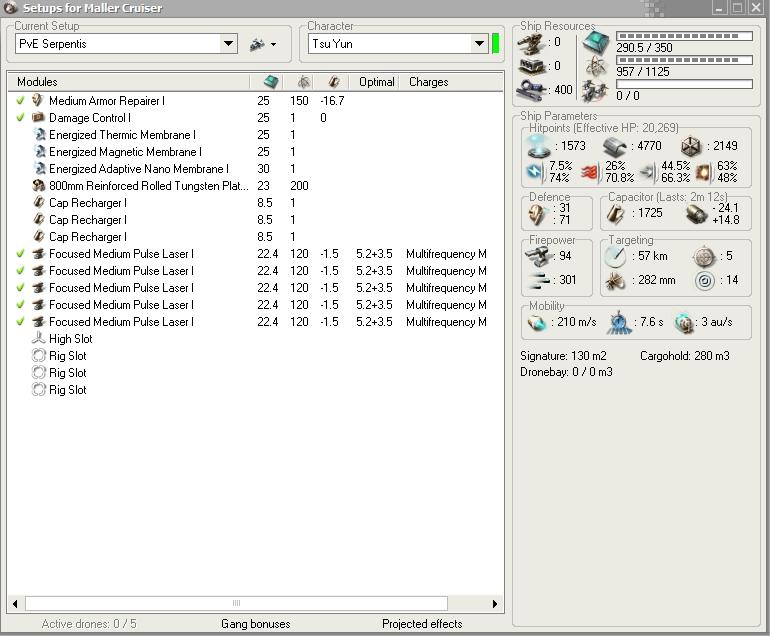Click the Optimal column header
The image size is (770, 636).
pos(376,82)
